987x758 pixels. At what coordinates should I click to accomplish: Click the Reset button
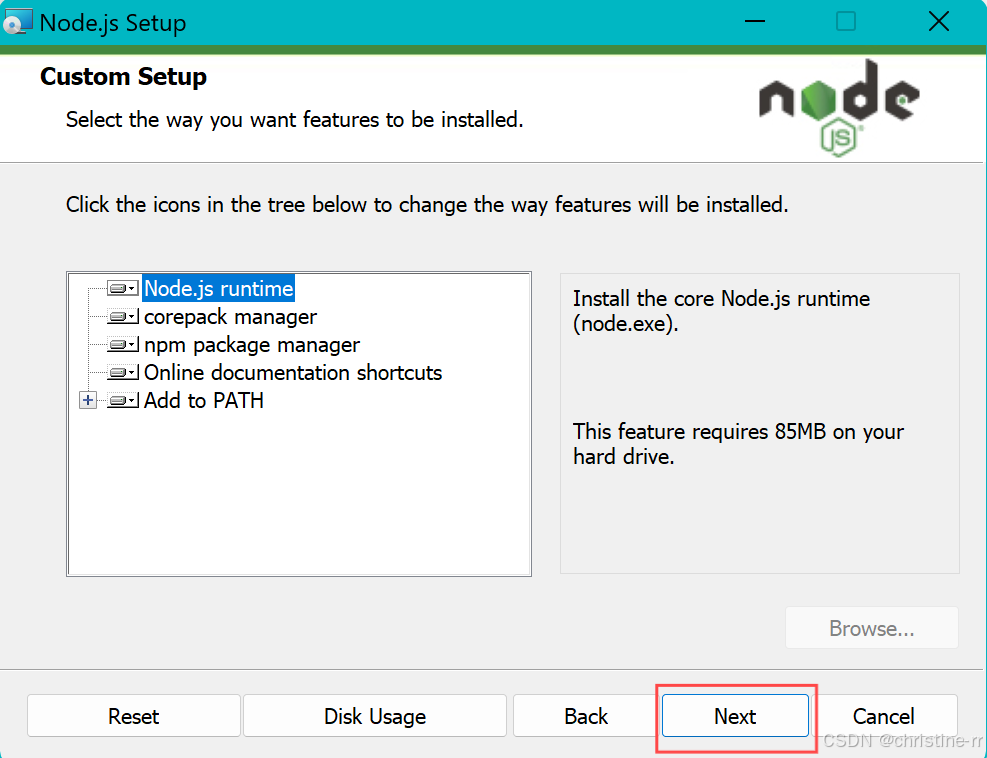pos(133,716)
